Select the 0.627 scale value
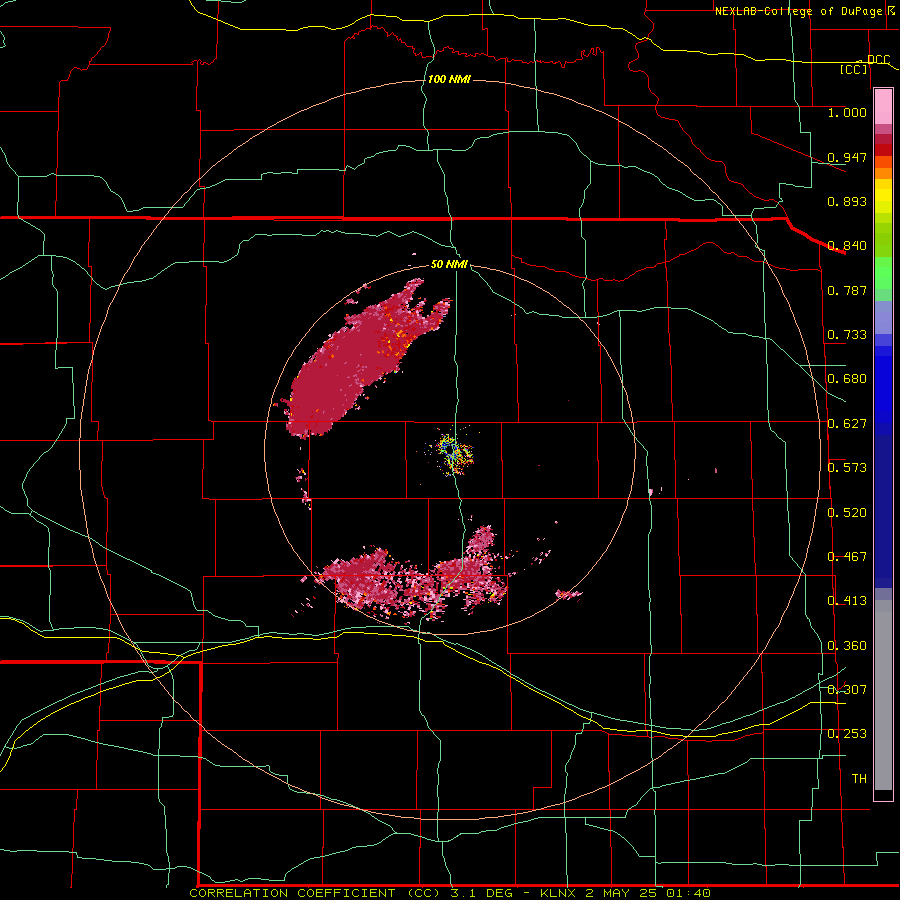This screenshot has height=900, width=900. click(x=847, y=424)
